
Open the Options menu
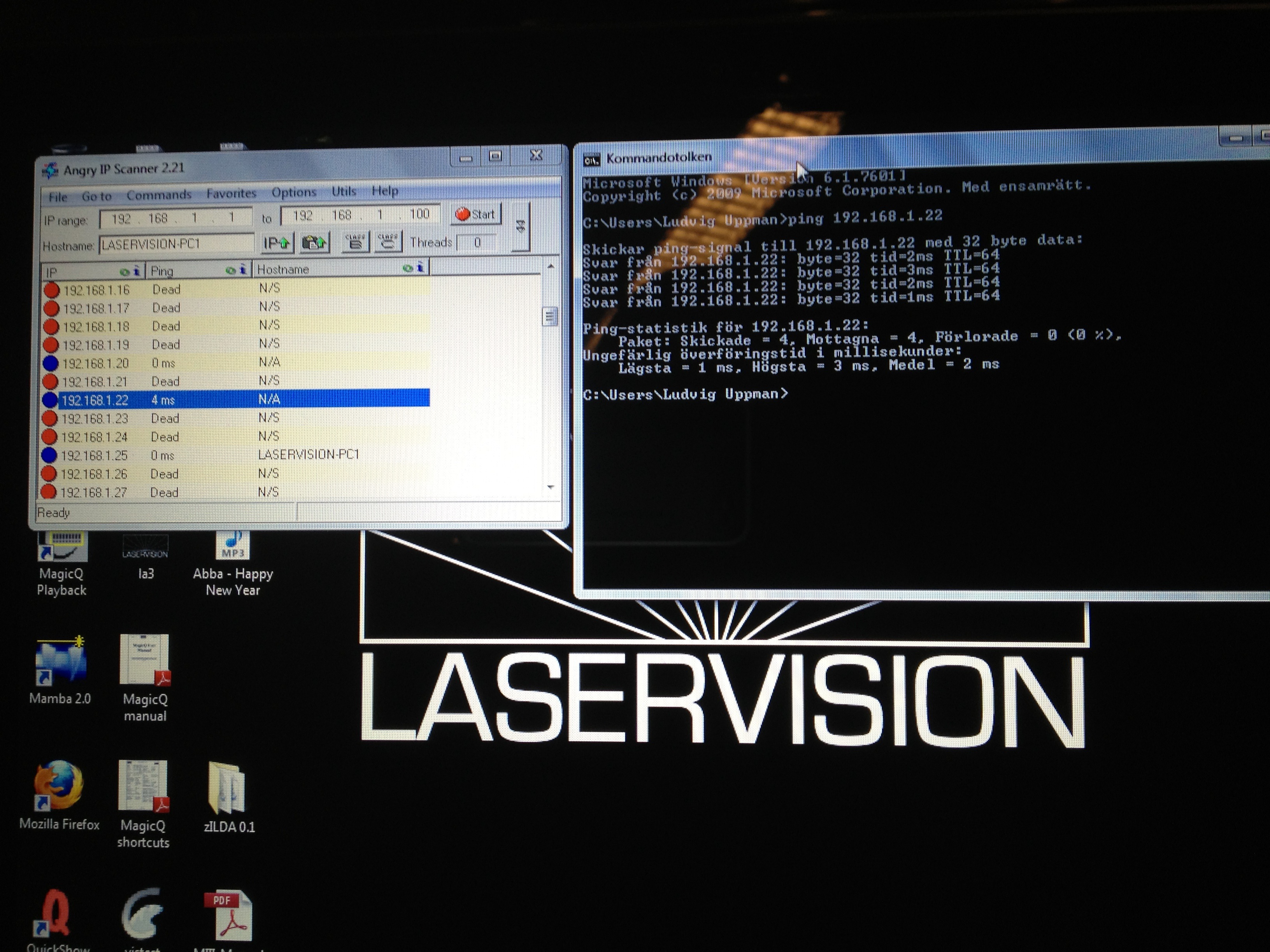point(294,192)
